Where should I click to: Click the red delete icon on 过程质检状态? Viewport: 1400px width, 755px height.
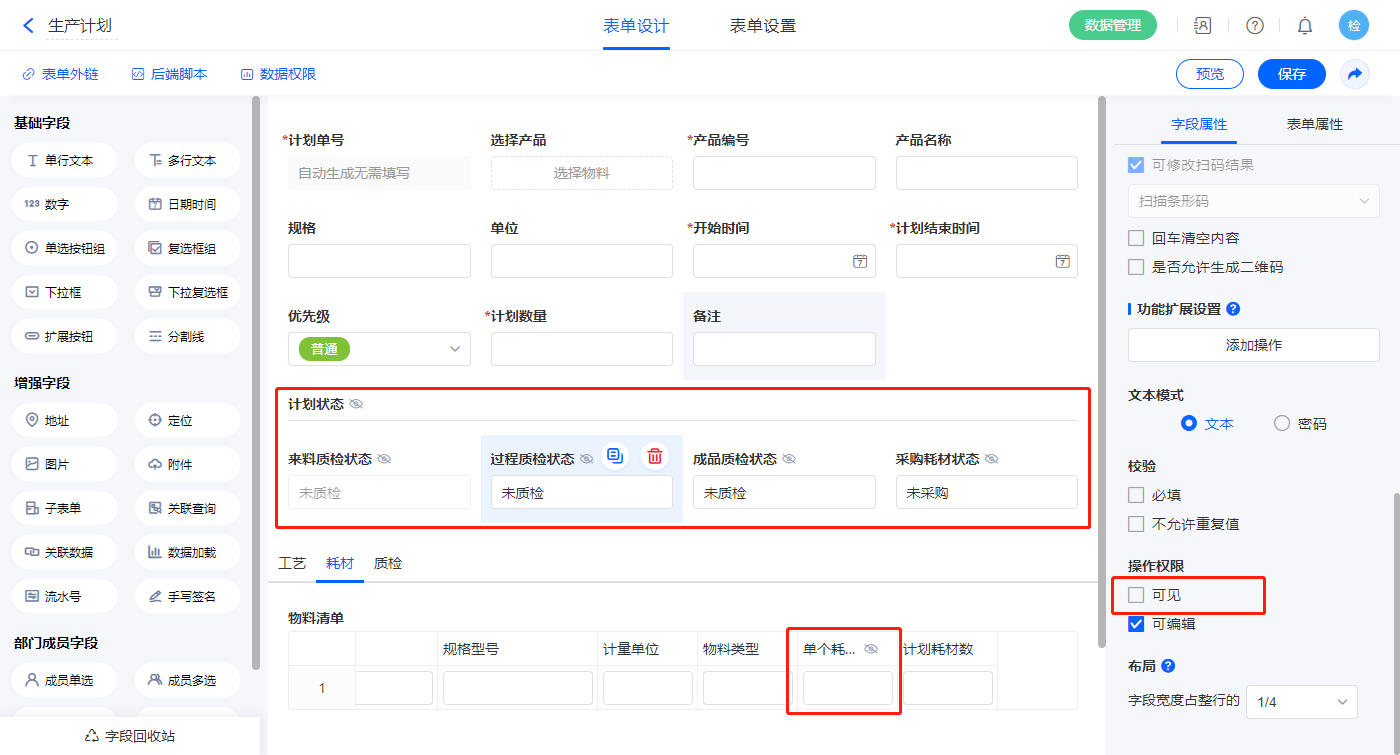tap(654, 457)
